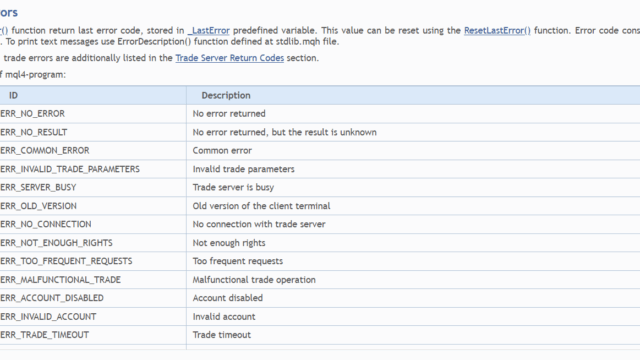This screenshot has width=640, height=360.
Task: Click ERR_MALFUNCTIONAL_TRADE identifier
Action: click(60, 280)
